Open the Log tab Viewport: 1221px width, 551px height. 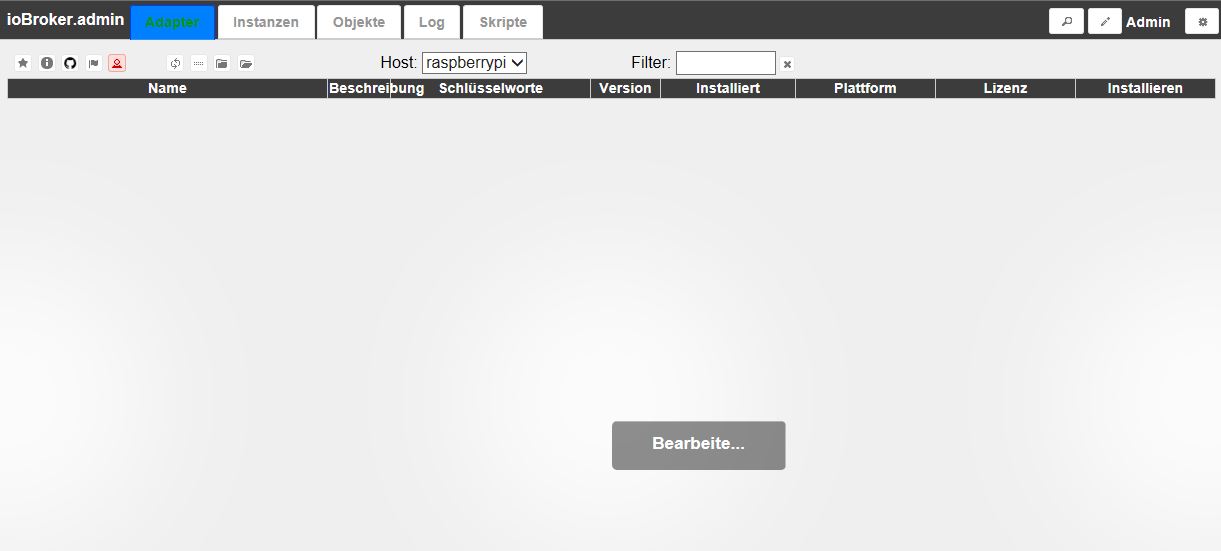click(432, 22)
